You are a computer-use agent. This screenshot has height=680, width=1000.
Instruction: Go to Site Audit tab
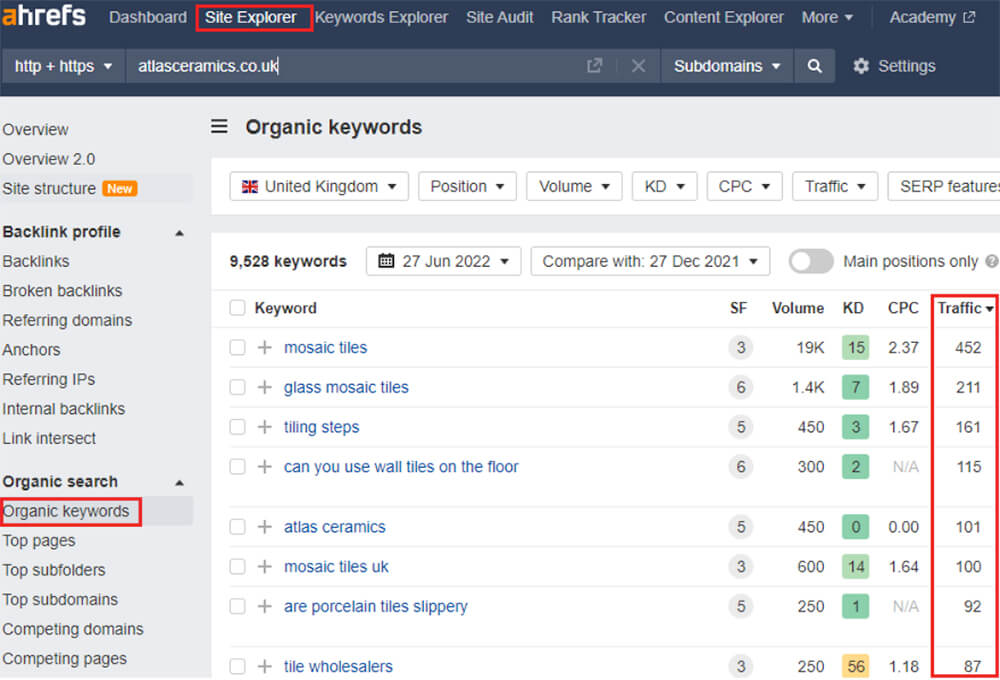[x=499, y=17]
